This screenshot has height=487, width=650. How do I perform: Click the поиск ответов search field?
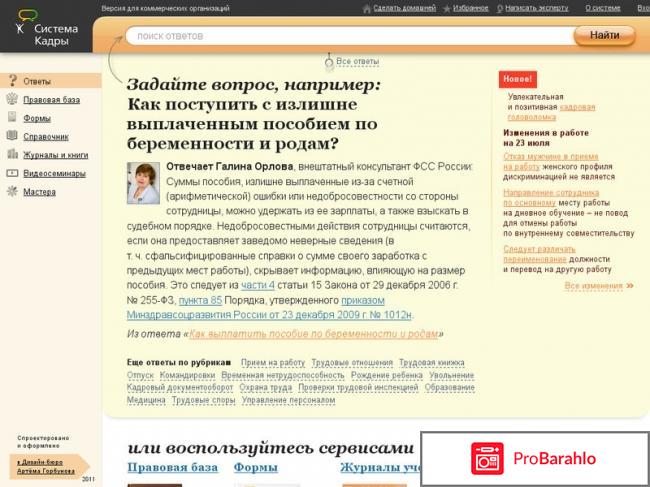click(350, 36)
